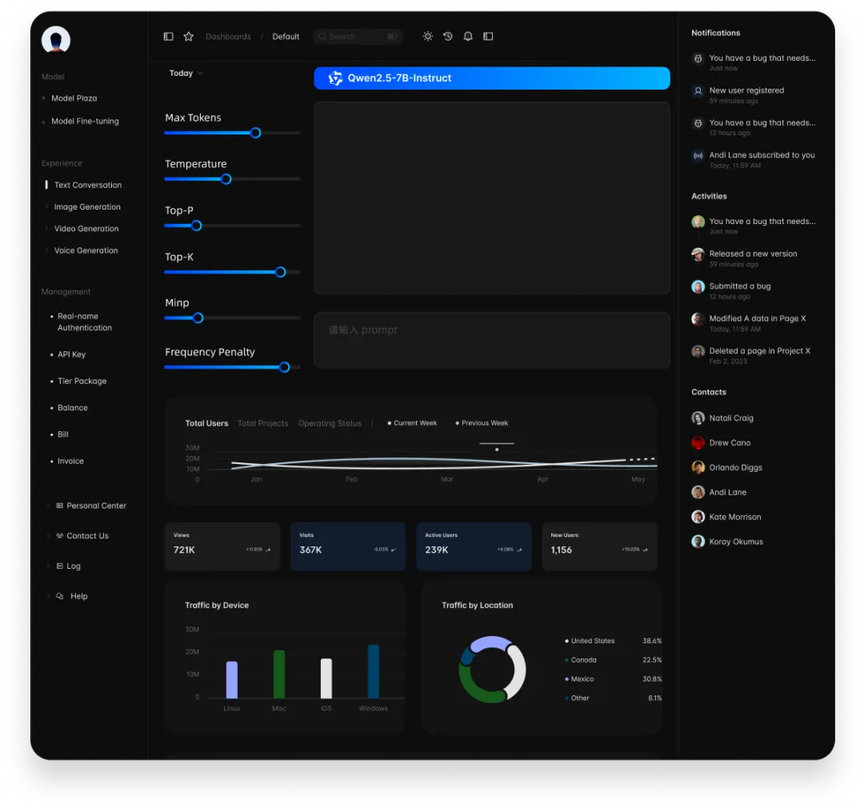Click avatar next to Submitted a bug
Viewport: 864px width, 808px height.
(698, 287)
